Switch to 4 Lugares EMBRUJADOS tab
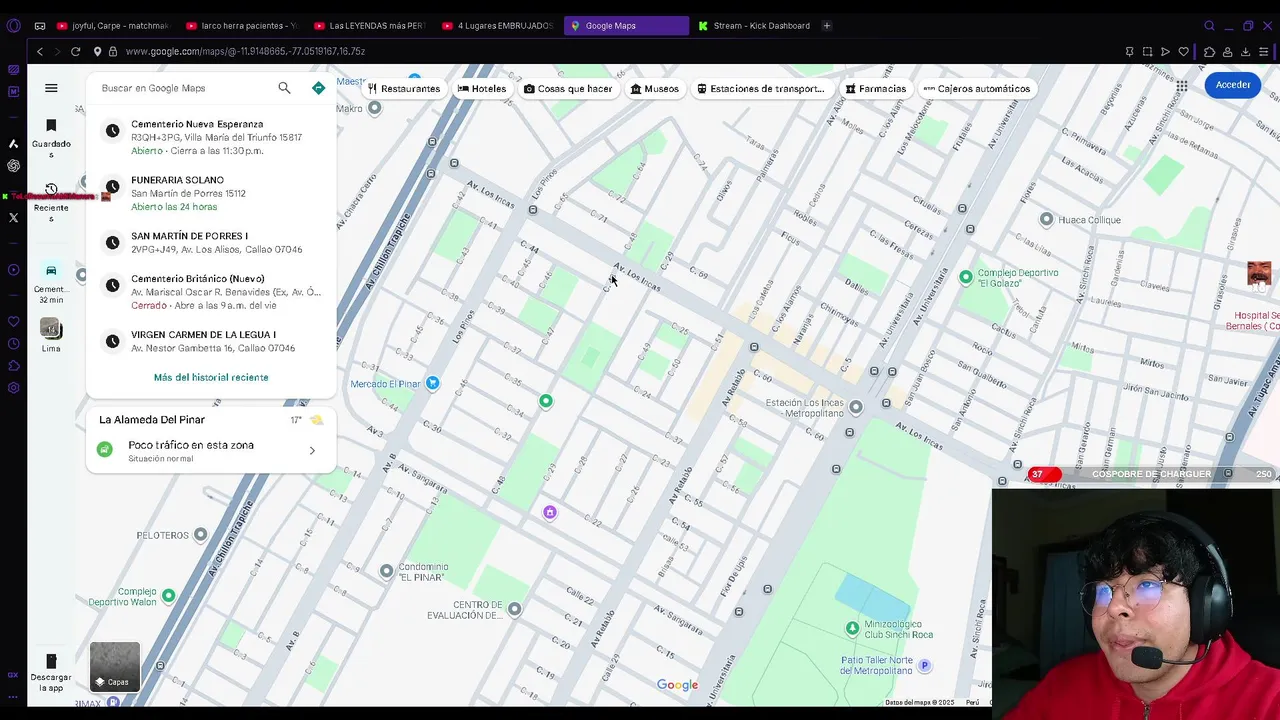 (x=498, y=26)
